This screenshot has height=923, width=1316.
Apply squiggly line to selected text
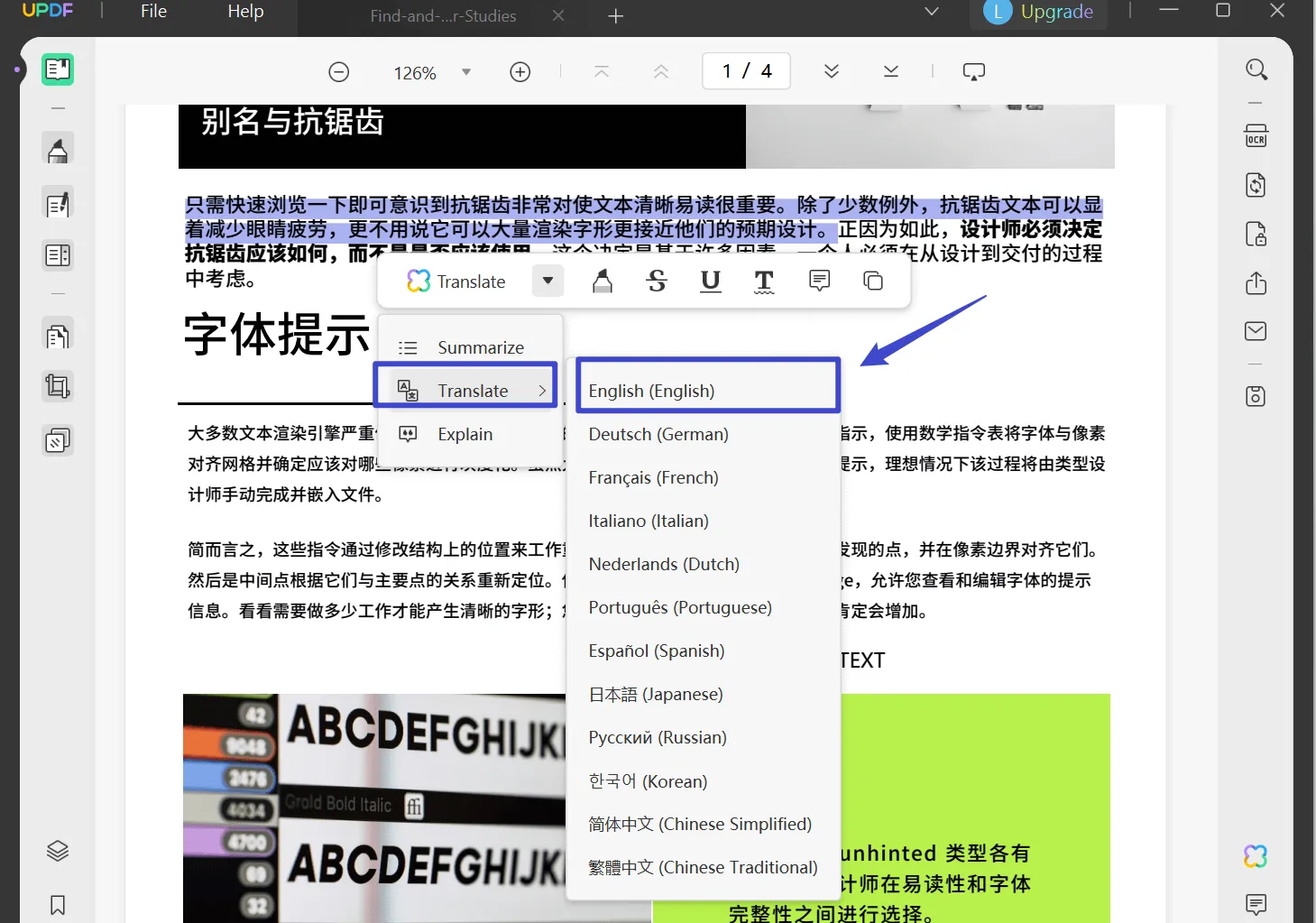[x=764, y=282]
